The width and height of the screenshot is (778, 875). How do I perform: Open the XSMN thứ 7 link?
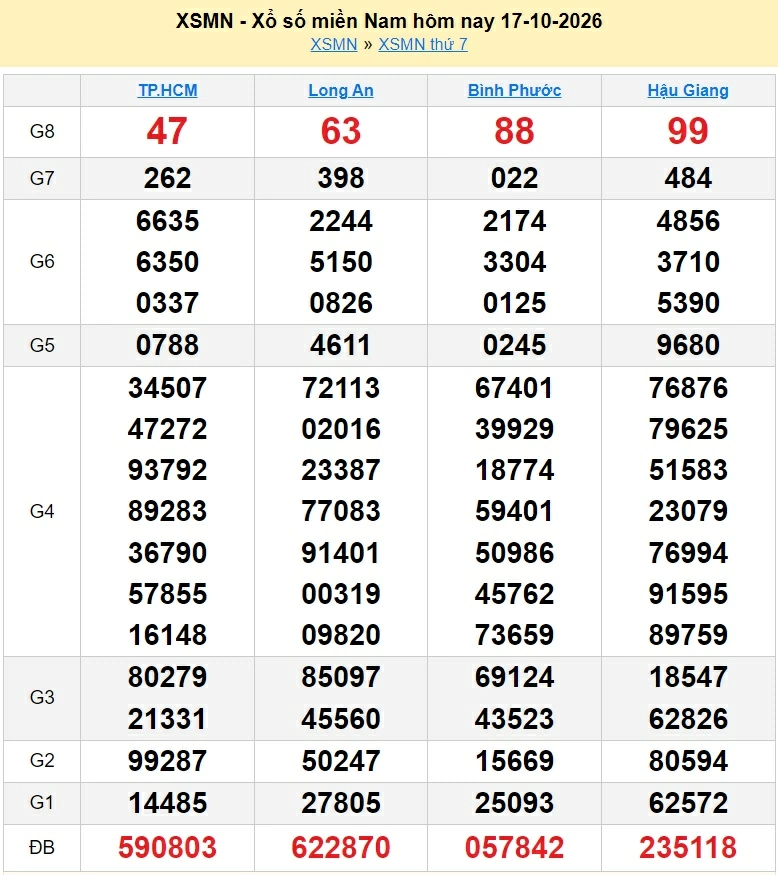click(x=423, y=44)
